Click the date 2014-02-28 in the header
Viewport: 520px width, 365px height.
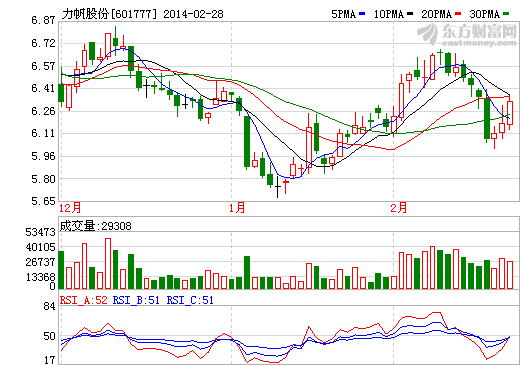click(x=193, y=14)
